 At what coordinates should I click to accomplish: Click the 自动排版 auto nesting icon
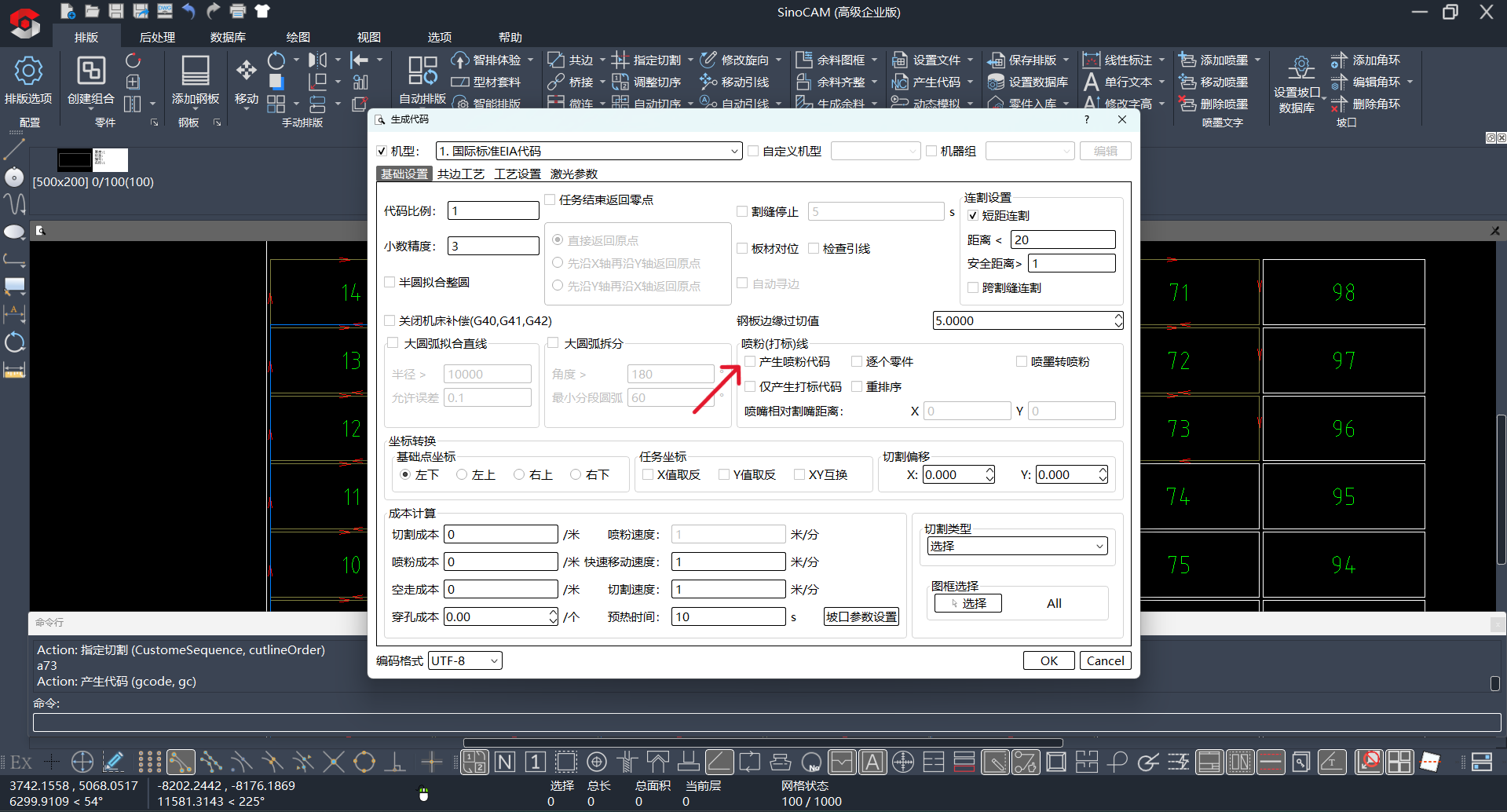point(422,80)
